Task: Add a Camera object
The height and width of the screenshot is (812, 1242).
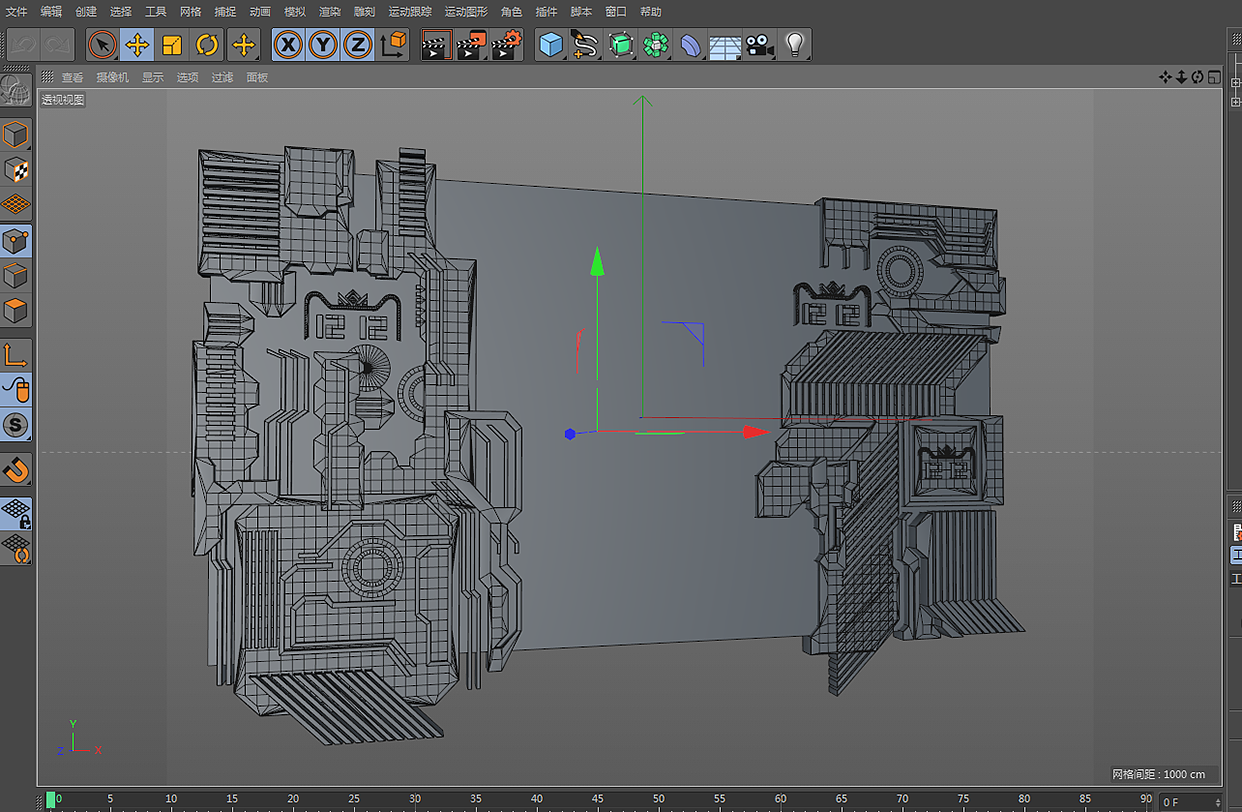Action: [x=760, y=45]
